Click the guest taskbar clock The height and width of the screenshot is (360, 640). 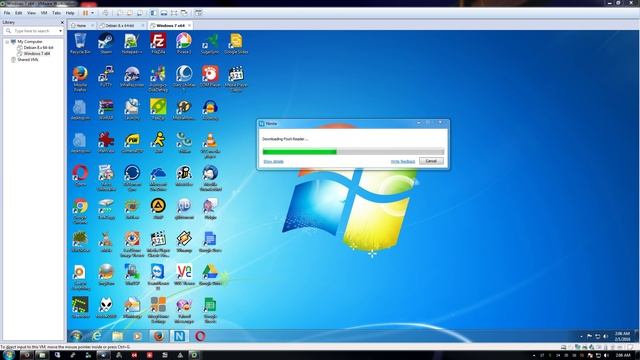(622, 336)
